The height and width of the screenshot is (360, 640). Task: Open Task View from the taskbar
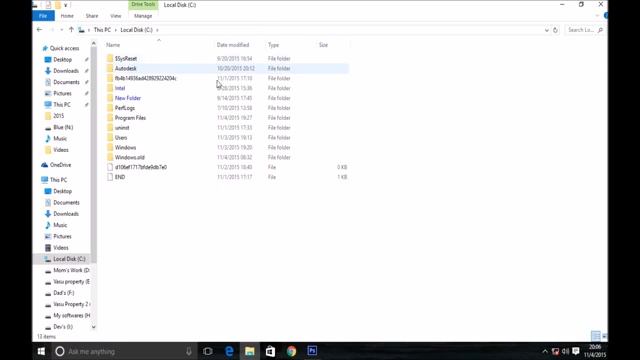point(208,351)
